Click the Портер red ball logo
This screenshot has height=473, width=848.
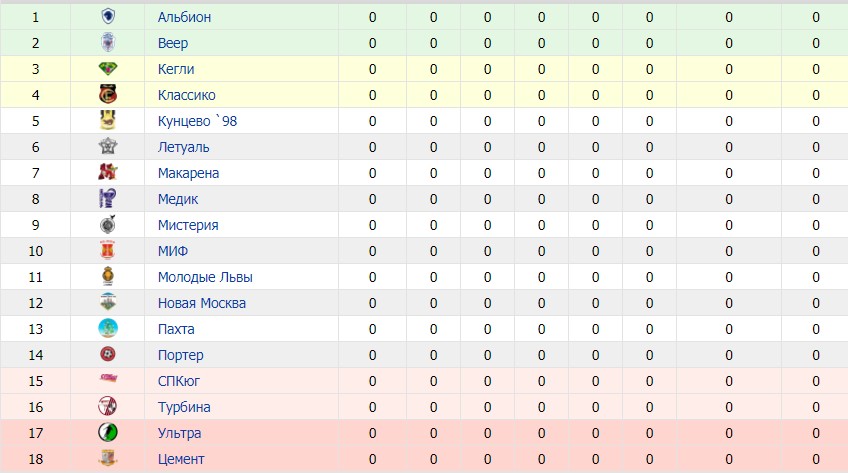108,354
